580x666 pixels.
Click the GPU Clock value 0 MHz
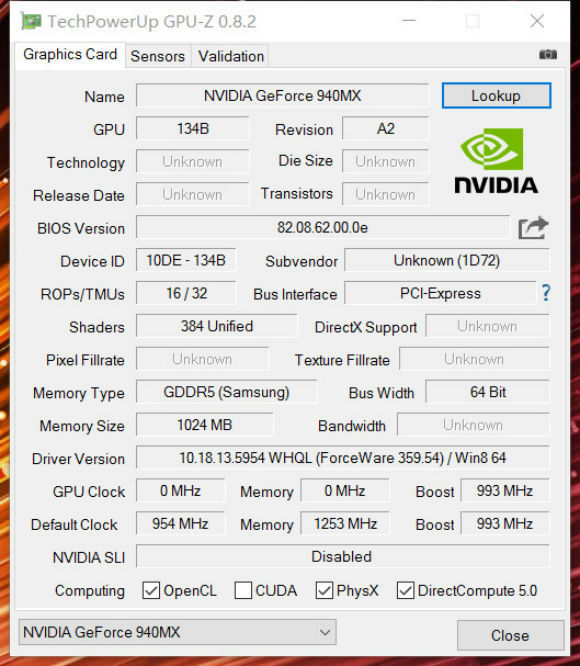click(180, 491)
